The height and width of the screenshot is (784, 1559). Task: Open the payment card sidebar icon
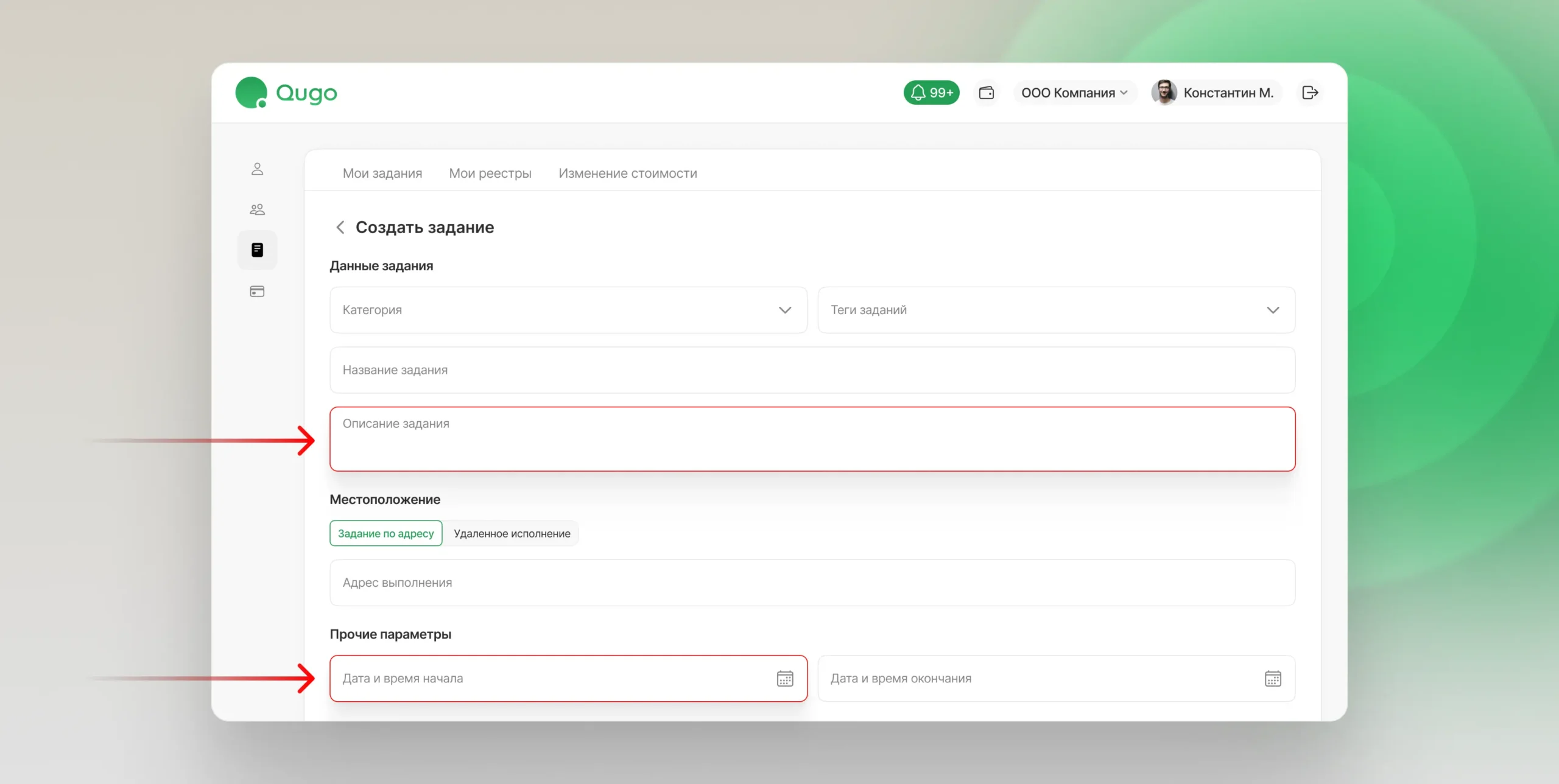[257, 292]
